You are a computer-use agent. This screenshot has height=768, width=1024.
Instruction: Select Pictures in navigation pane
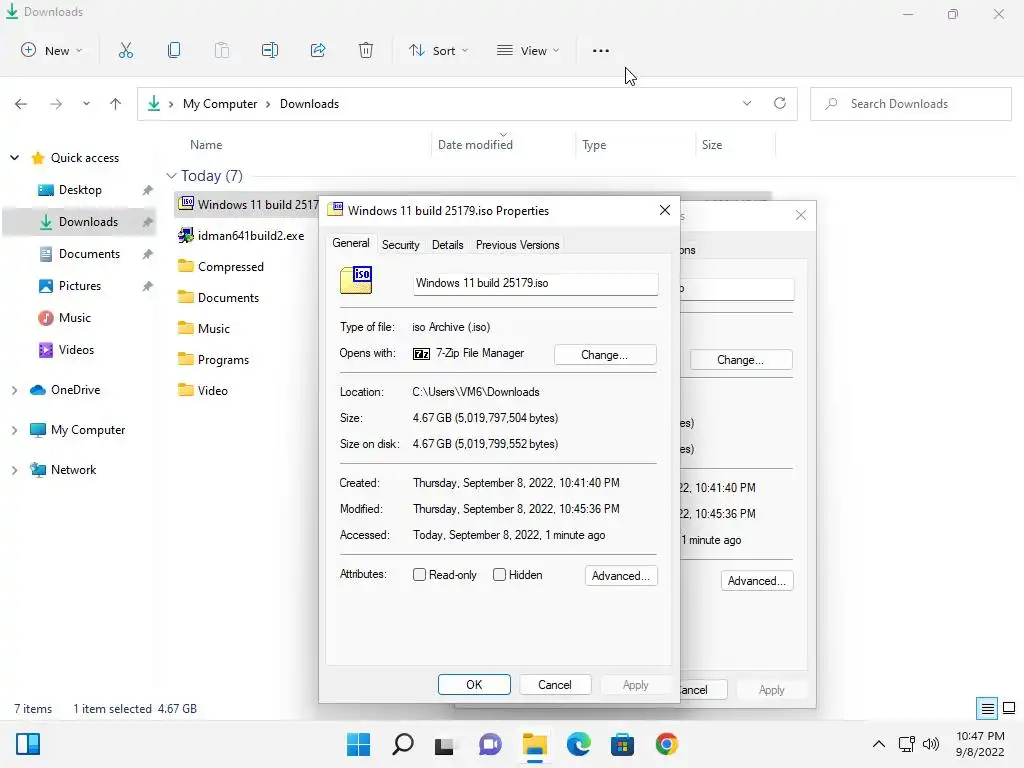(x=80, y=285)
